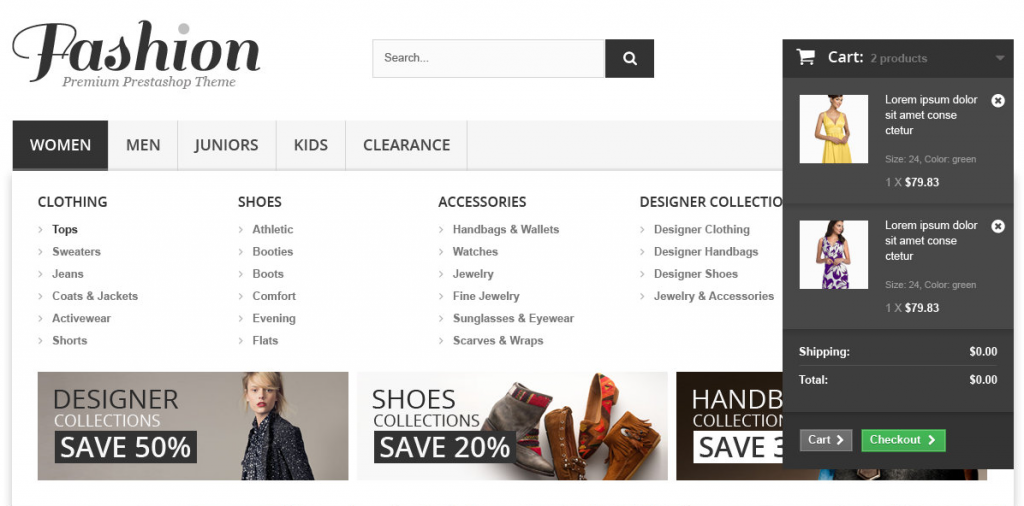Click the yellow dress product thumbnail

(x=833, y=129)
